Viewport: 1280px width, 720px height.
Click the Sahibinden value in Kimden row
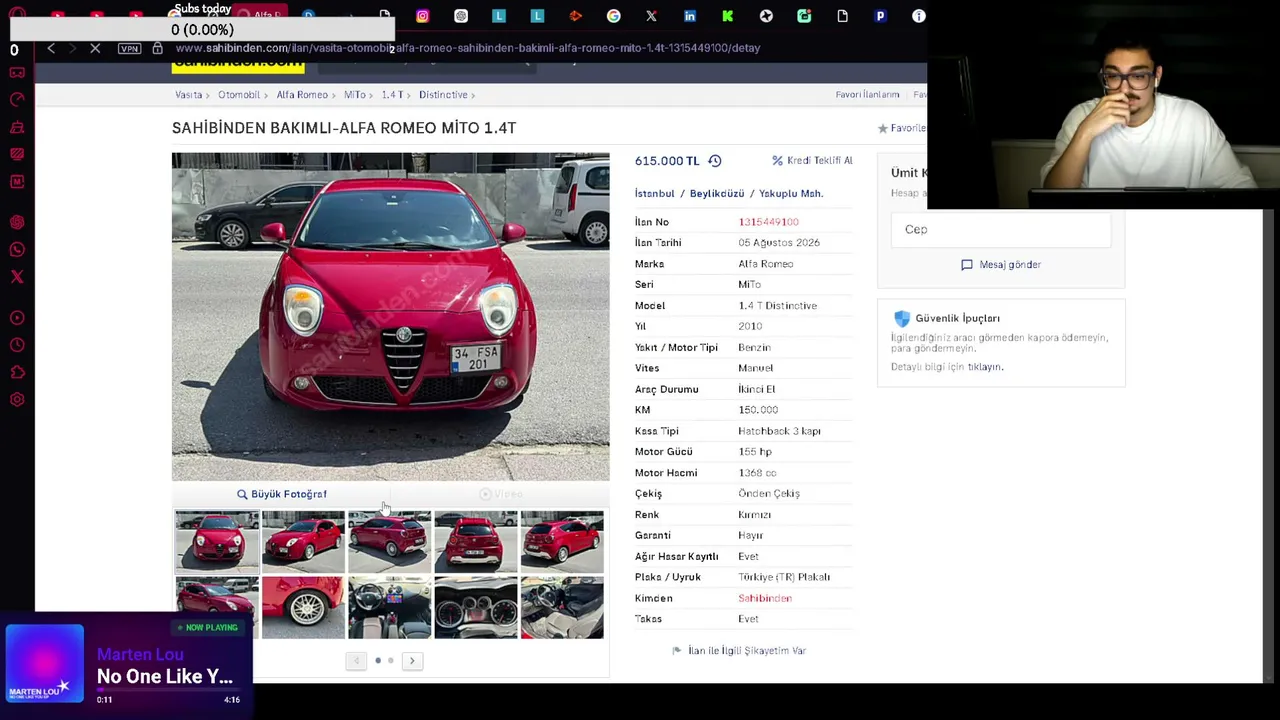pyautogui.click(x=765, y=598)
